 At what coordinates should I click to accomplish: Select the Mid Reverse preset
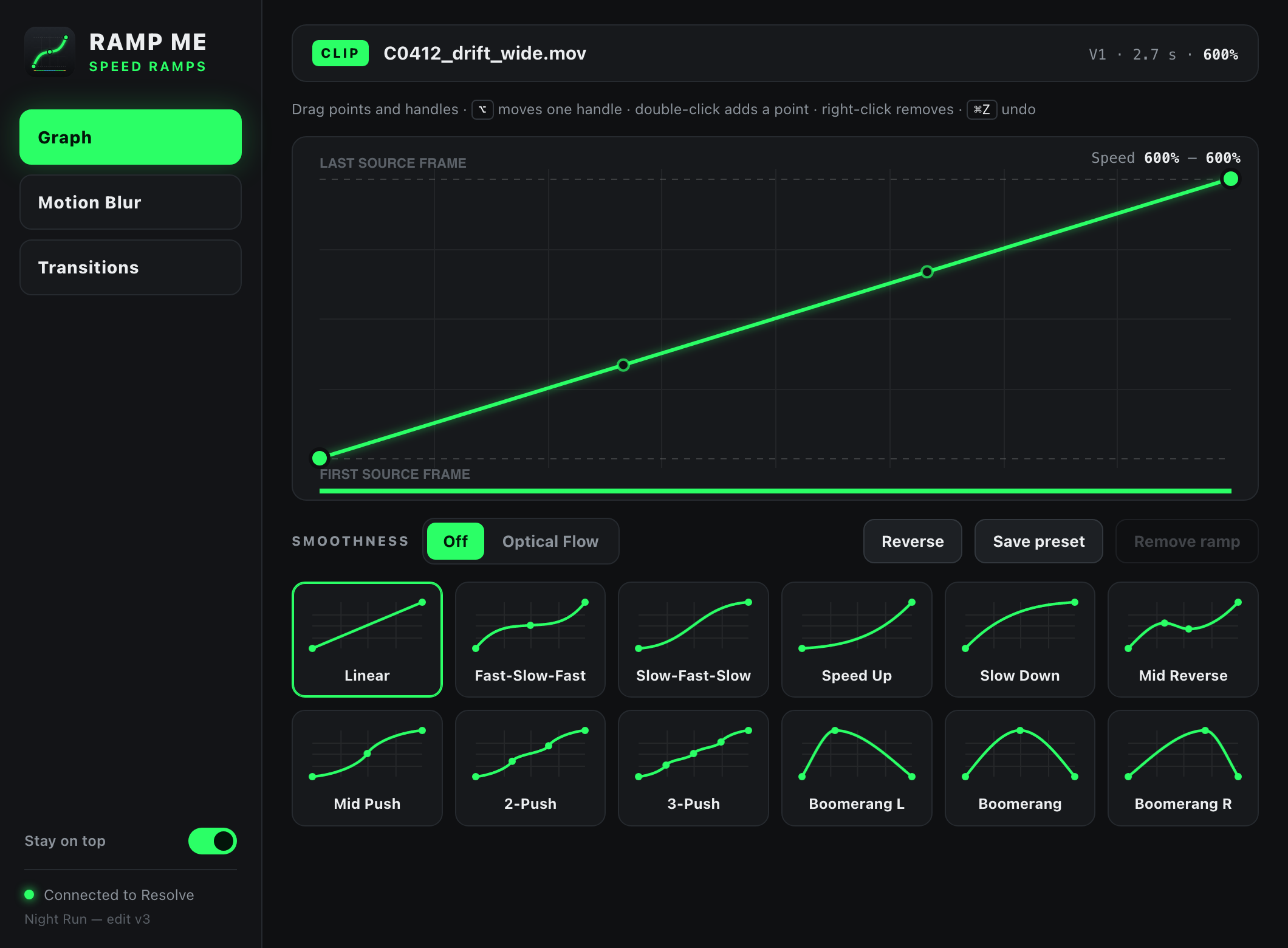coord(1183,639)
